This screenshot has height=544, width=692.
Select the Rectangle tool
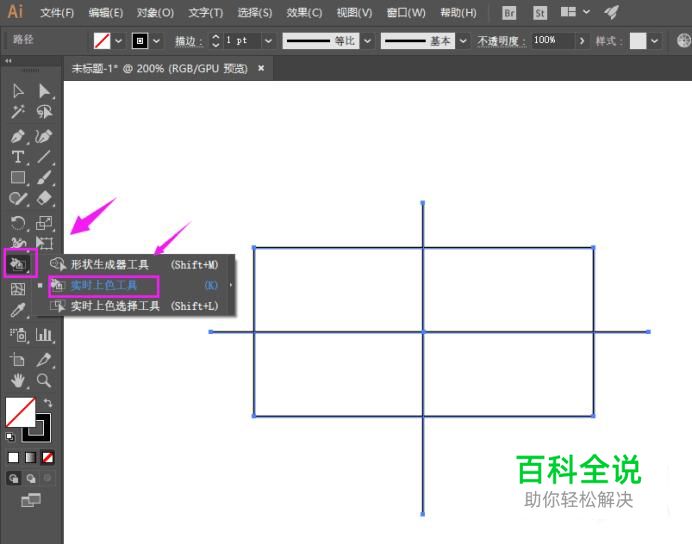[x=18, y=177]
